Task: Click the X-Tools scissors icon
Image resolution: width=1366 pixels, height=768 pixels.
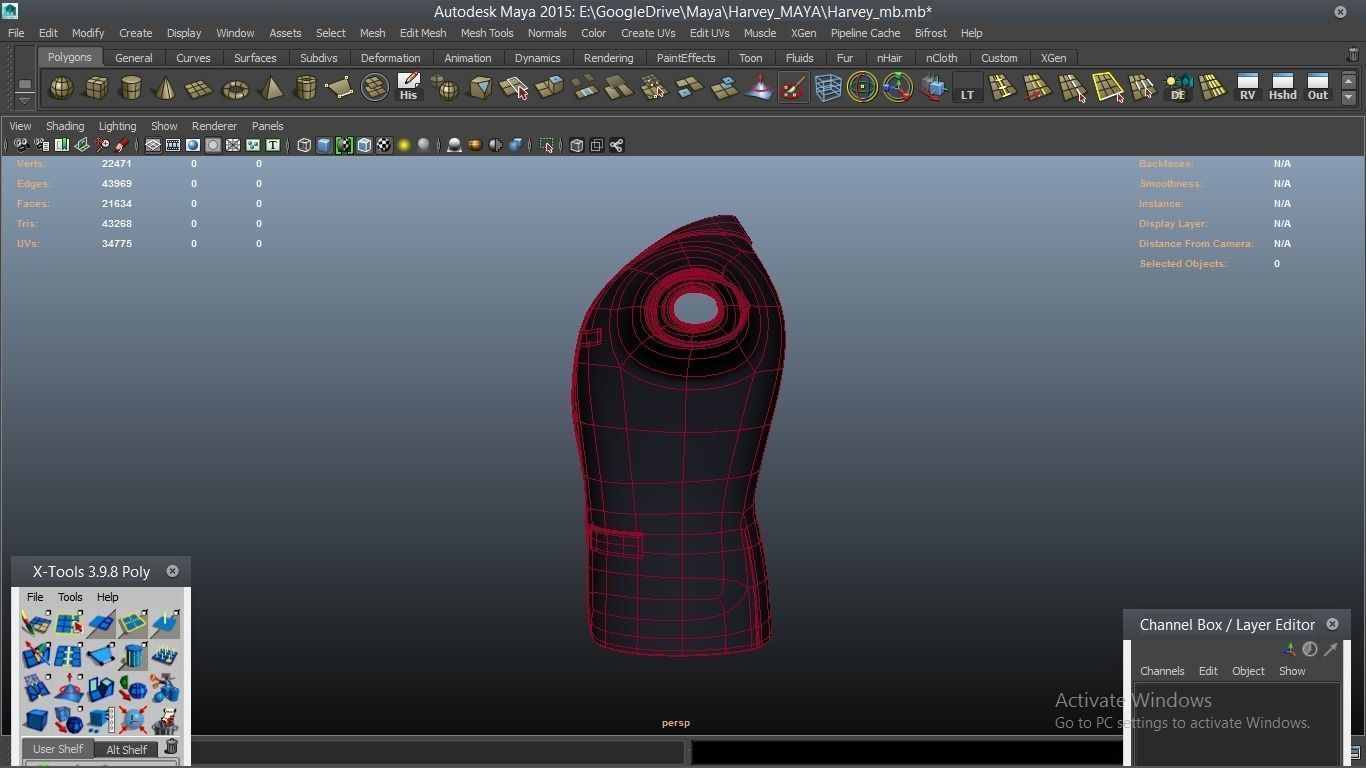Action: pyautogui.click(x=165, y=689)
